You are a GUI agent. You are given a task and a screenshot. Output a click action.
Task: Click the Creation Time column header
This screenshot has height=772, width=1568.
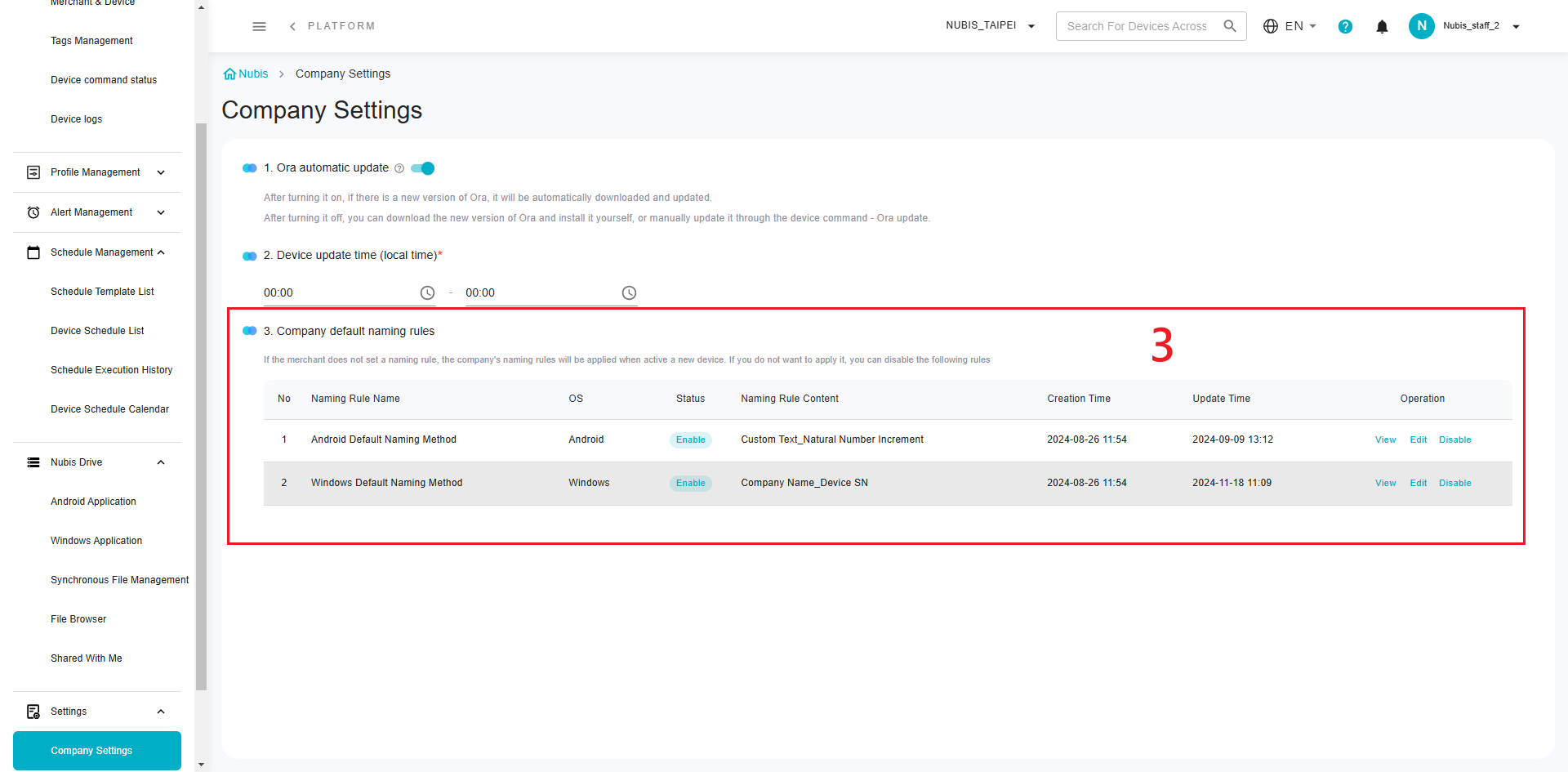point(1079,399)
